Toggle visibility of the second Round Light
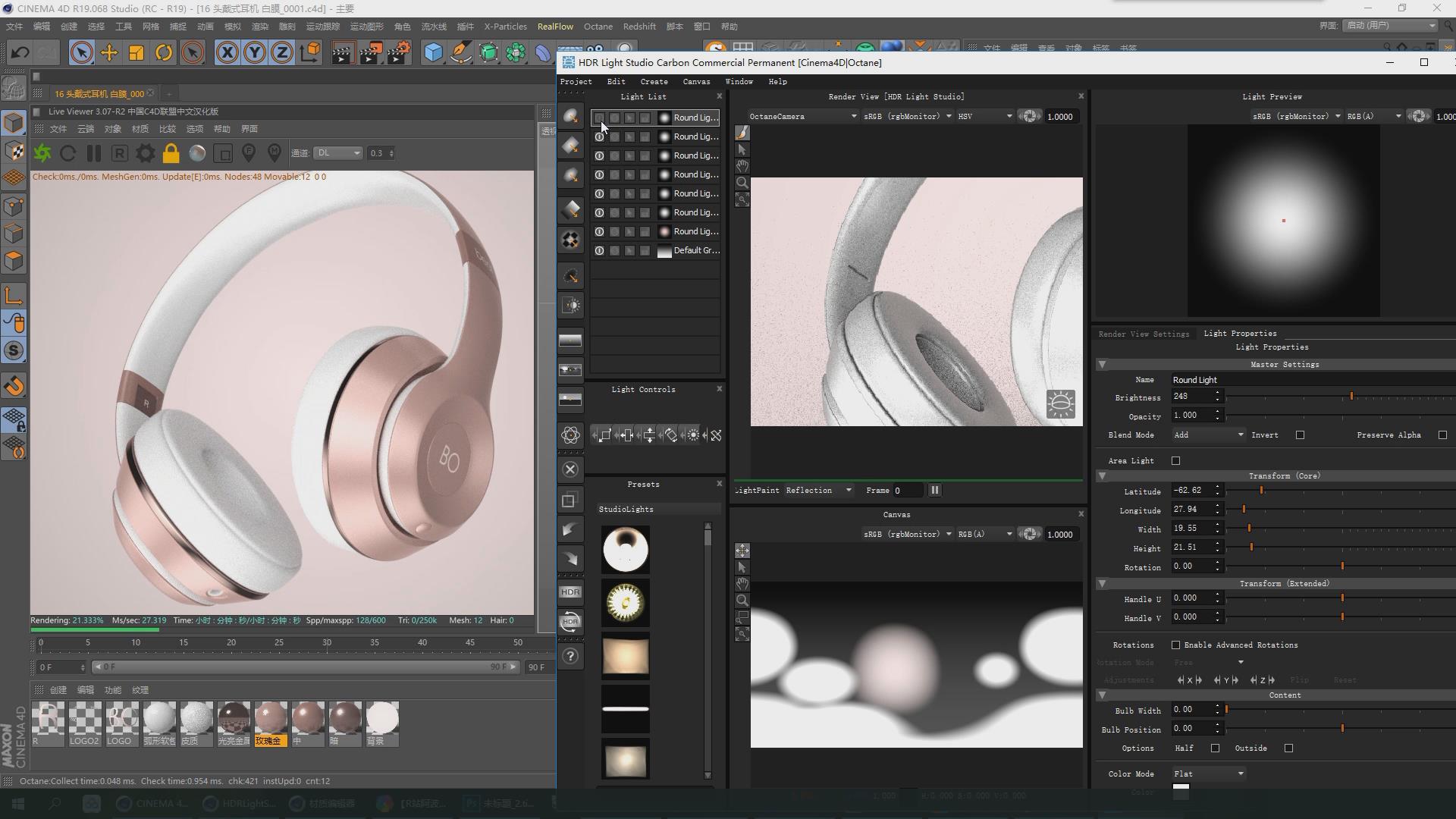This screenshot has height=819, width=1456. click(599, 137)
